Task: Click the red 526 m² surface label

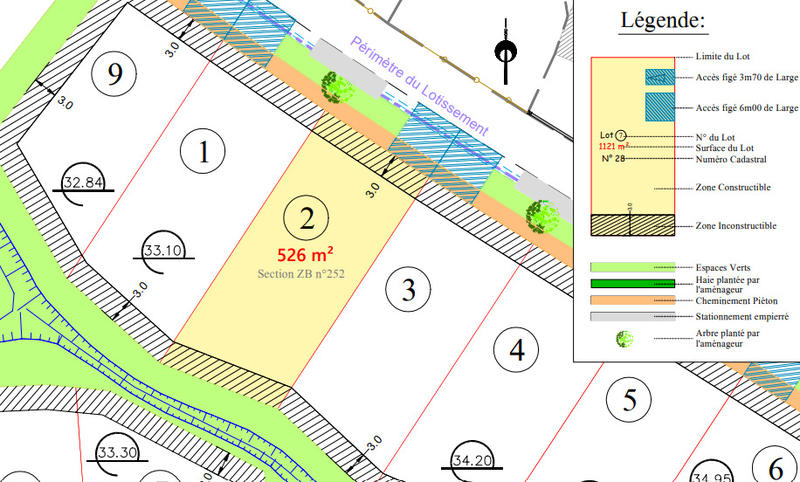Action: click(x=306, y=254)
